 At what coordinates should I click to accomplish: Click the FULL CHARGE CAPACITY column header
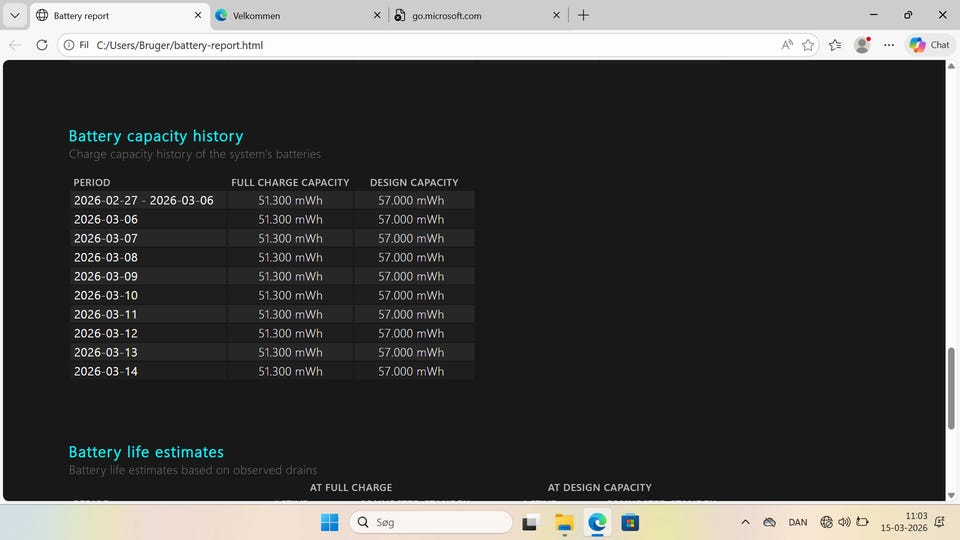click(x=290, y=182)
